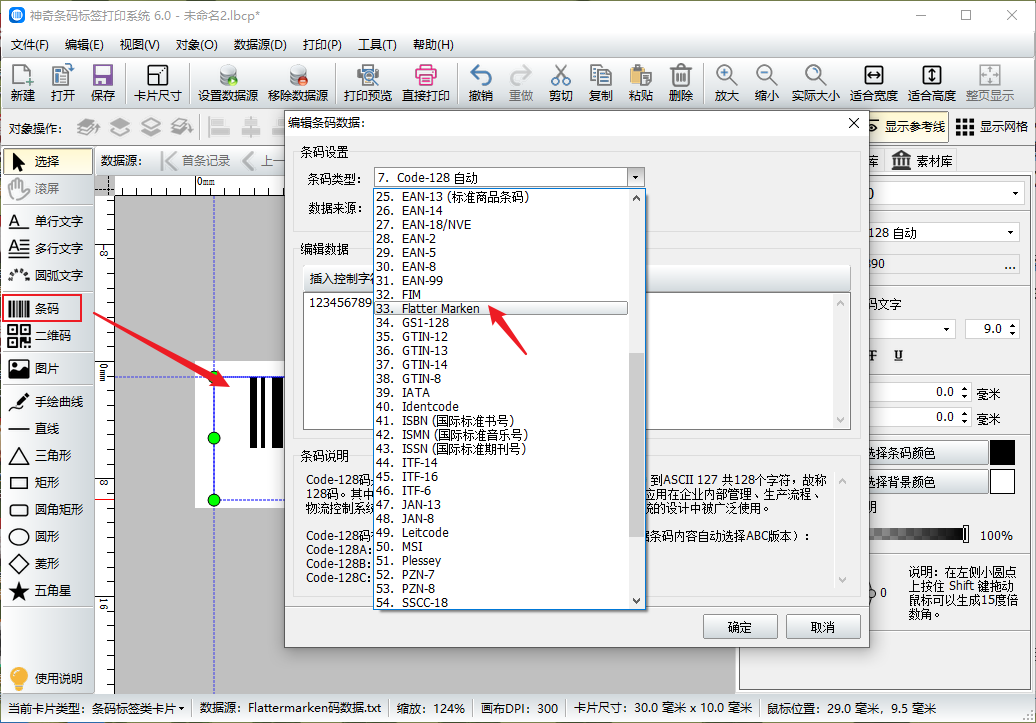Expand the 128 自动 dropdown in right panel

(1010, 233)
